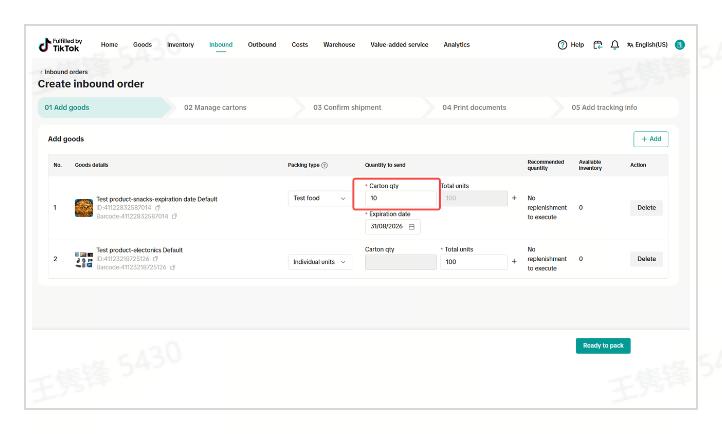Open the Goods menu
The height and width of the screenshot is (434, 722).
tap(142, 45)
